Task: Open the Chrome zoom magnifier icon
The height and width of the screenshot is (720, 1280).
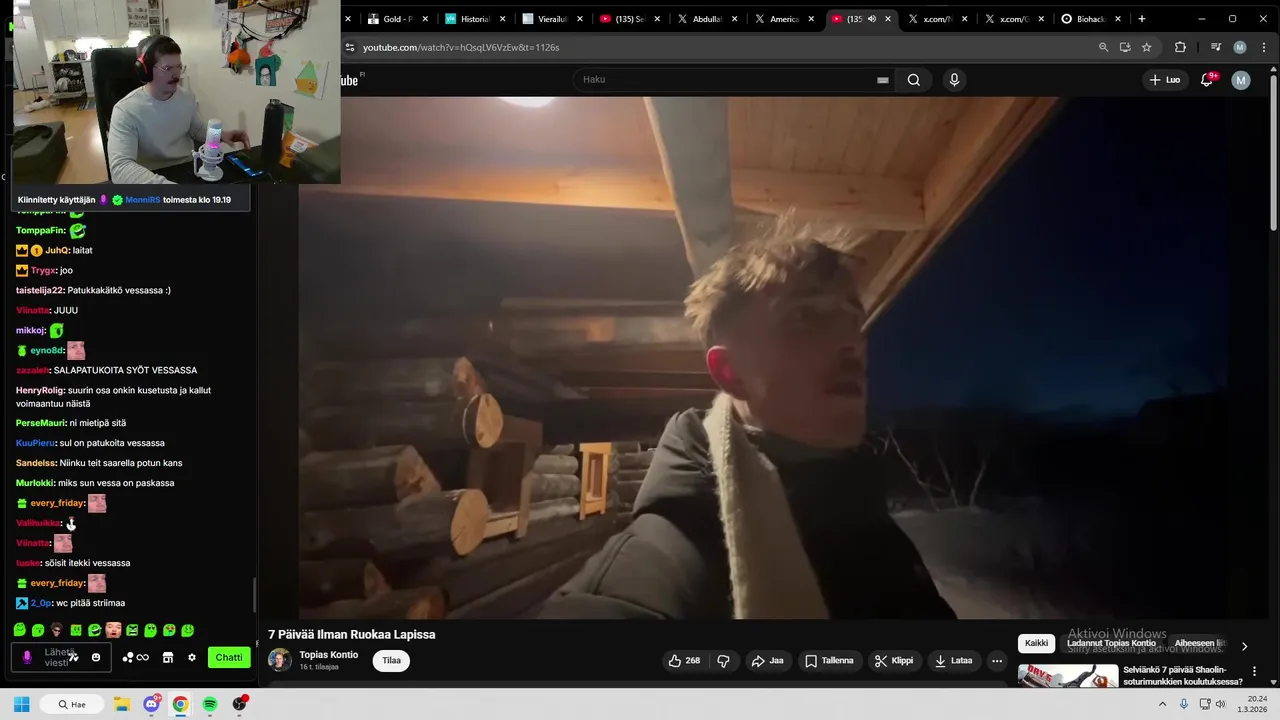Action: 1103,47
